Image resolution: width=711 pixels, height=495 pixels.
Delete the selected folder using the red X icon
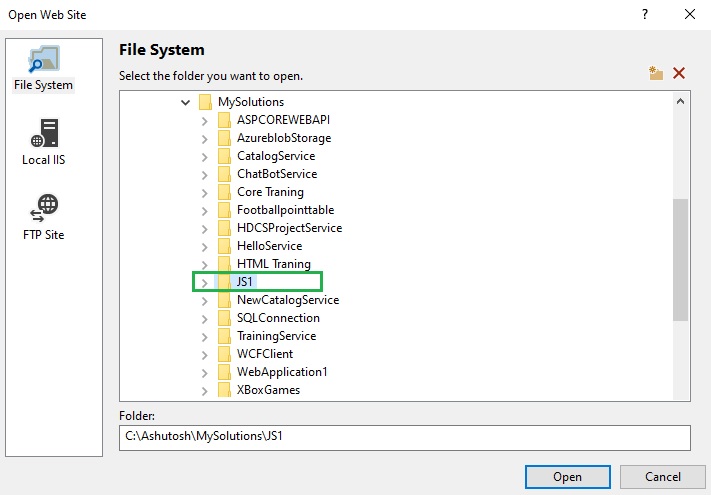[x=679, y=73]
